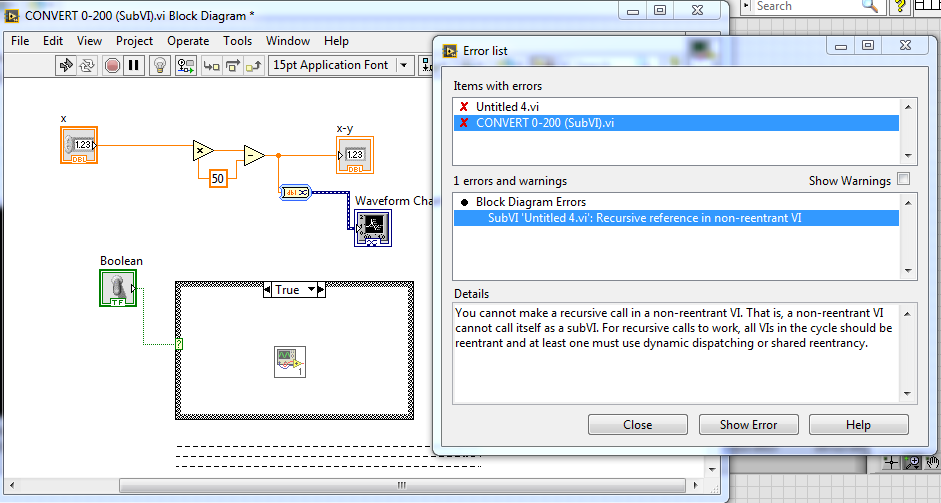Select the x numeric control terminal
Screen dimensions: 941x503
(79, 145)
